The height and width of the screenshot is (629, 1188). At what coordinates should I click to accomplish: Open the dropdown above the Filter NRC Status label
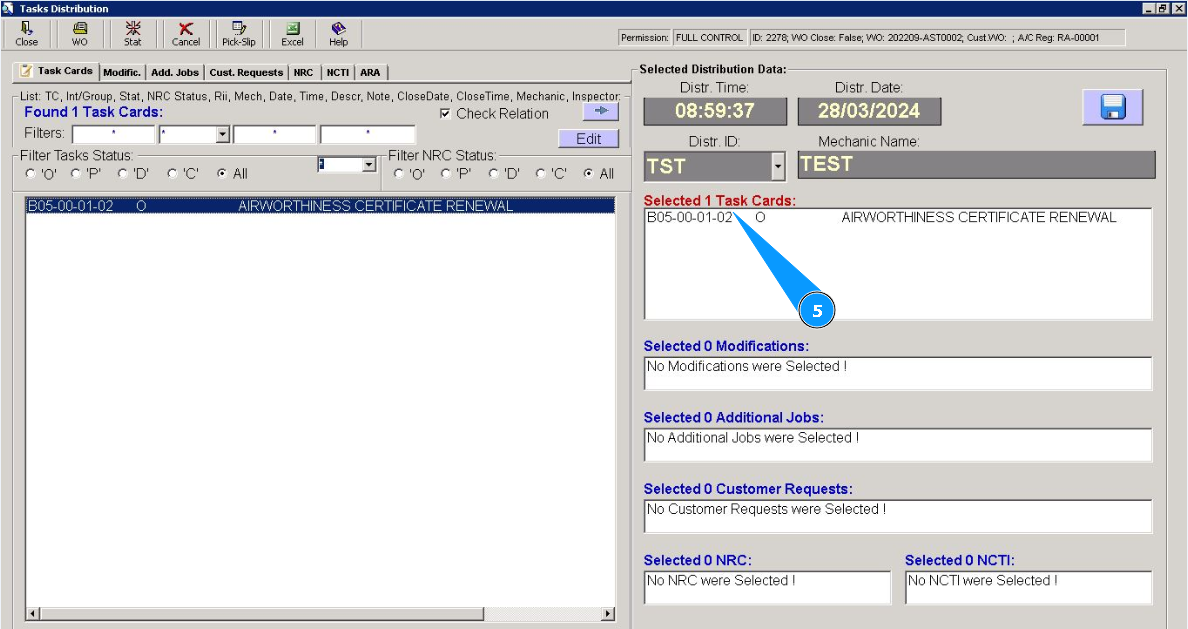(369, 164)
